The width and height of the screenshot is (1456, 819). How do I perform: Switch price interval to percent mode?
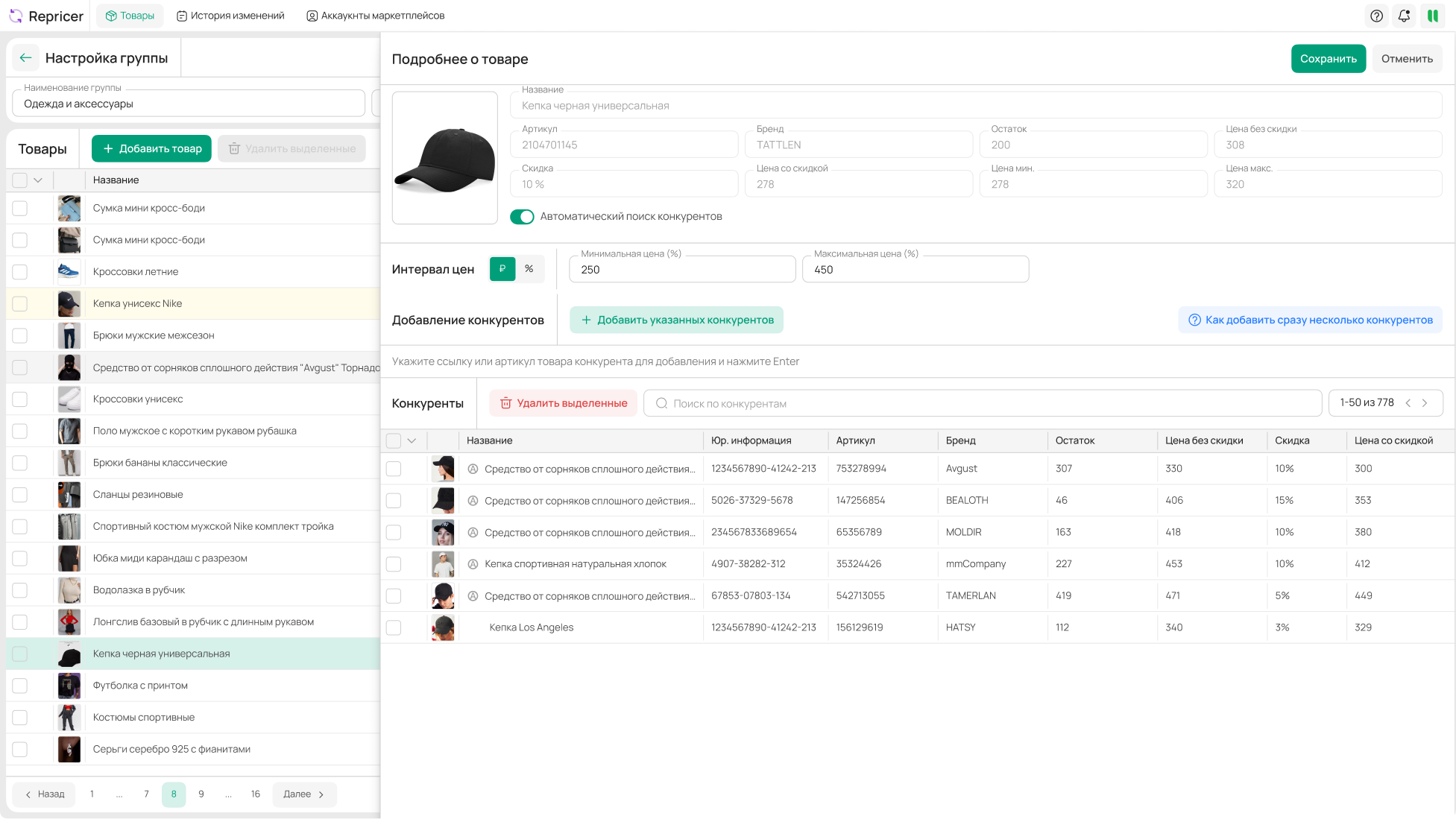pos(529,269)
